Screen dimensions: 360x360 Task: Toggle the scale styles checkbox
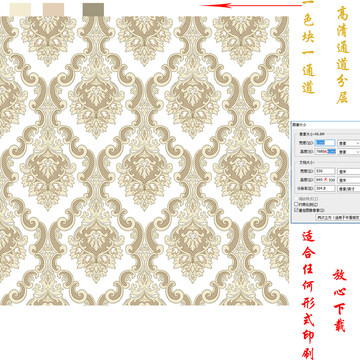[x=296, y=199]
